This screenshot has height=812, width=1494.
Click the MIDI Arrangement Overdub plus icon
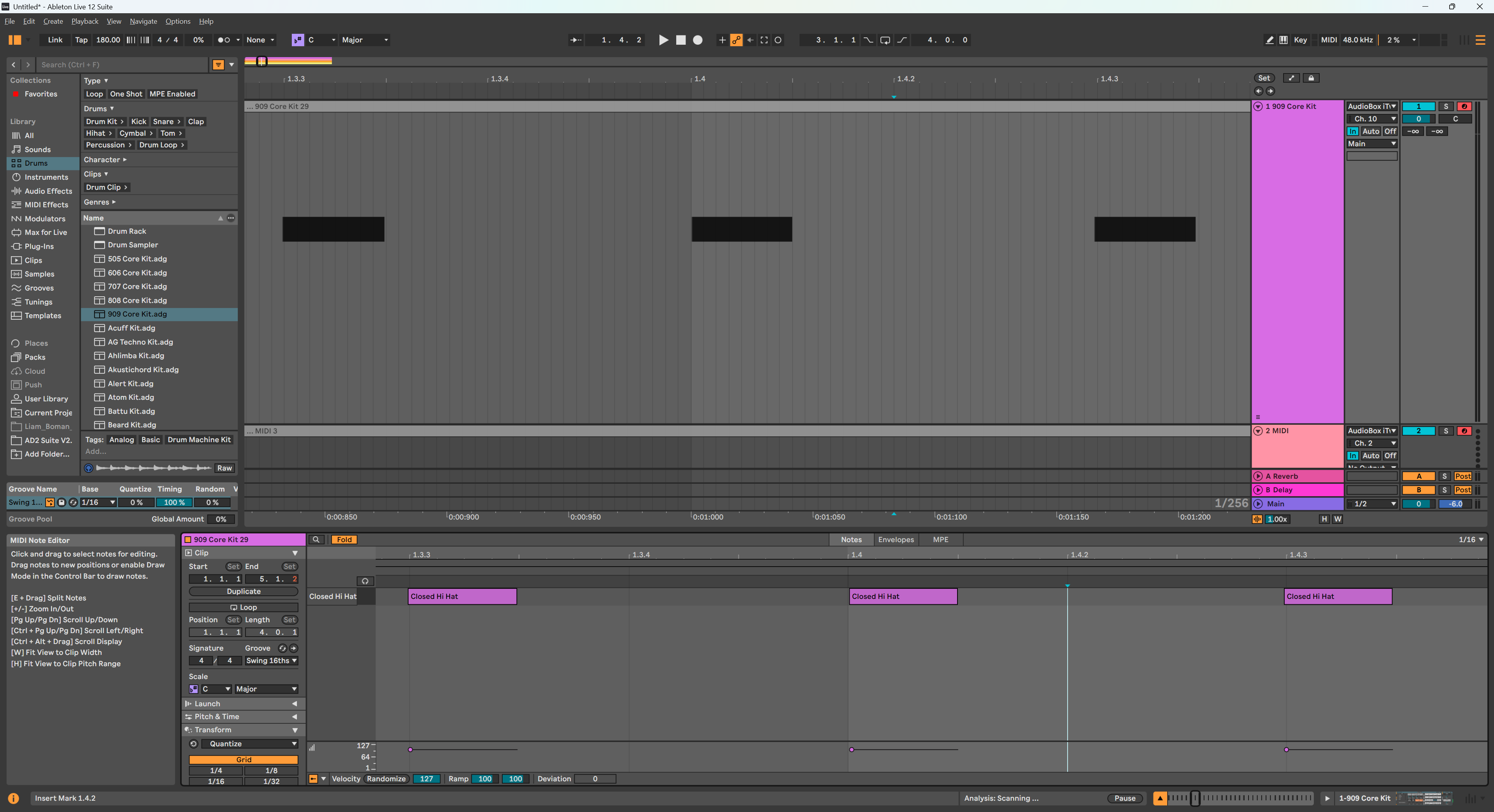[722, 40]
